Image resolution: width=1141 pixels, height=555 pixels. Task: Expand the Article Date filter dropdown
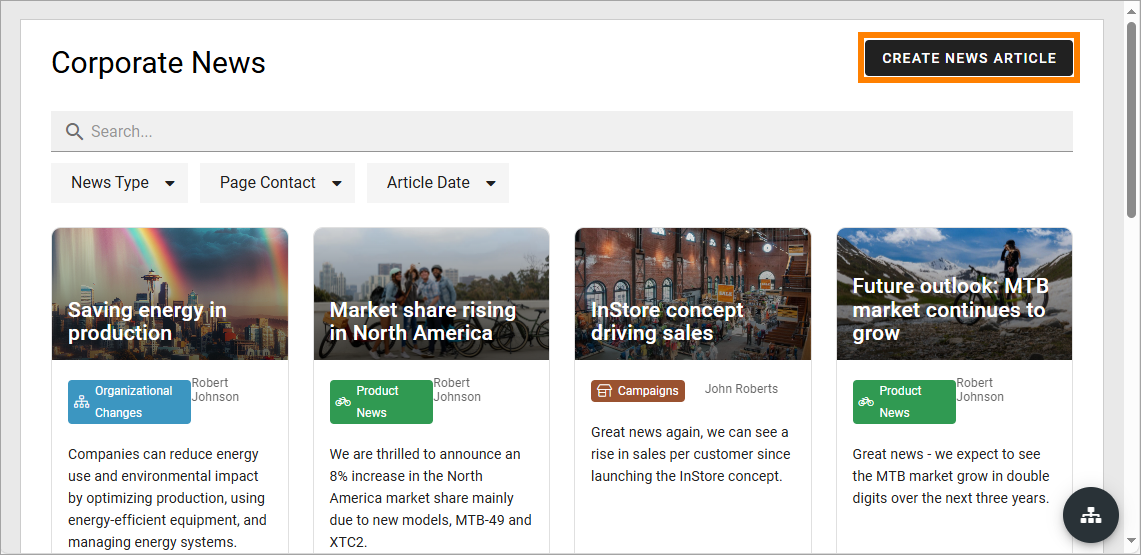point(437,183)
